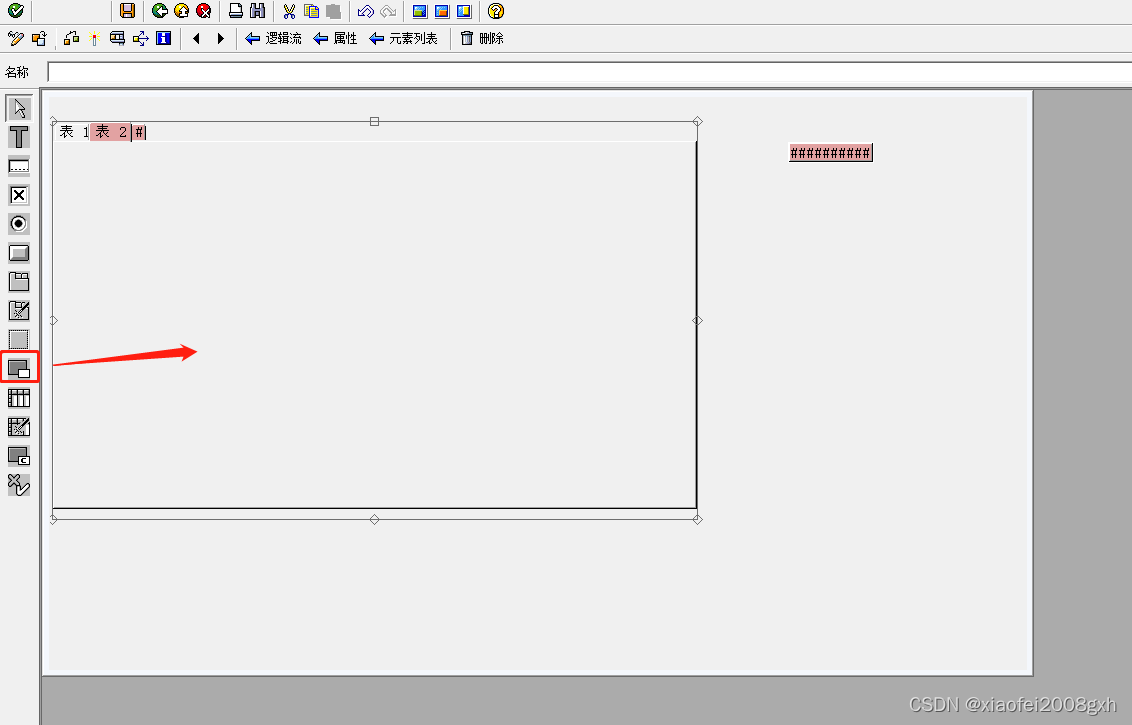Select the Radio button element tool
The height and width of the screenshot is (725, 1132).
click(18, 224)
